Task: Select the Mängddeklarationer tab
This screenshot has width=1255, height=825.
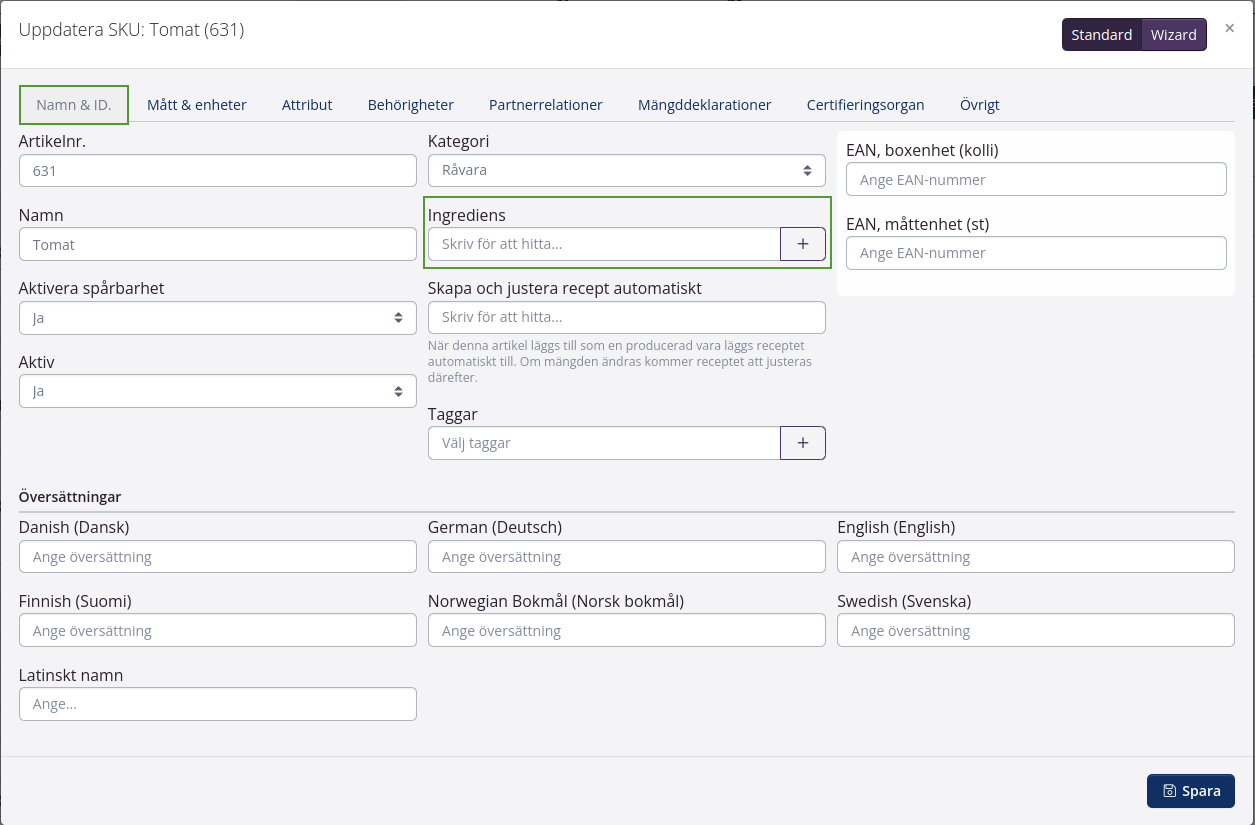Action: pos(704,105)
